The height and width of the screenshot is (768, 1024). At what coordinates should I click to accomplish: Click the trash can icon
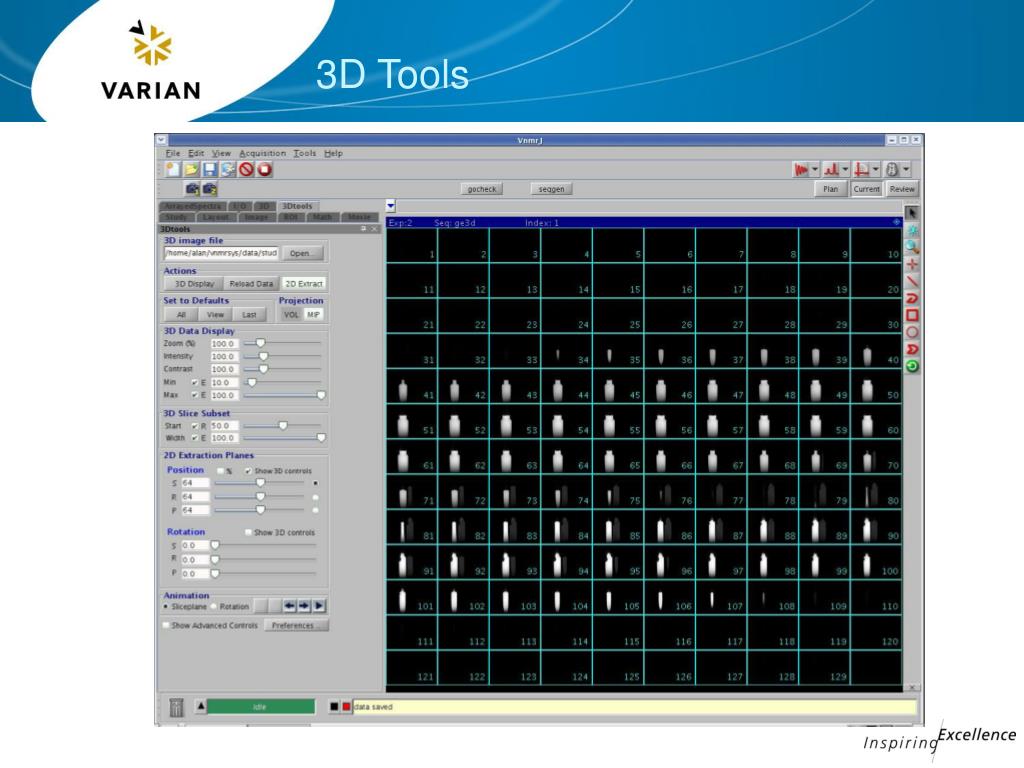(176, 707)
